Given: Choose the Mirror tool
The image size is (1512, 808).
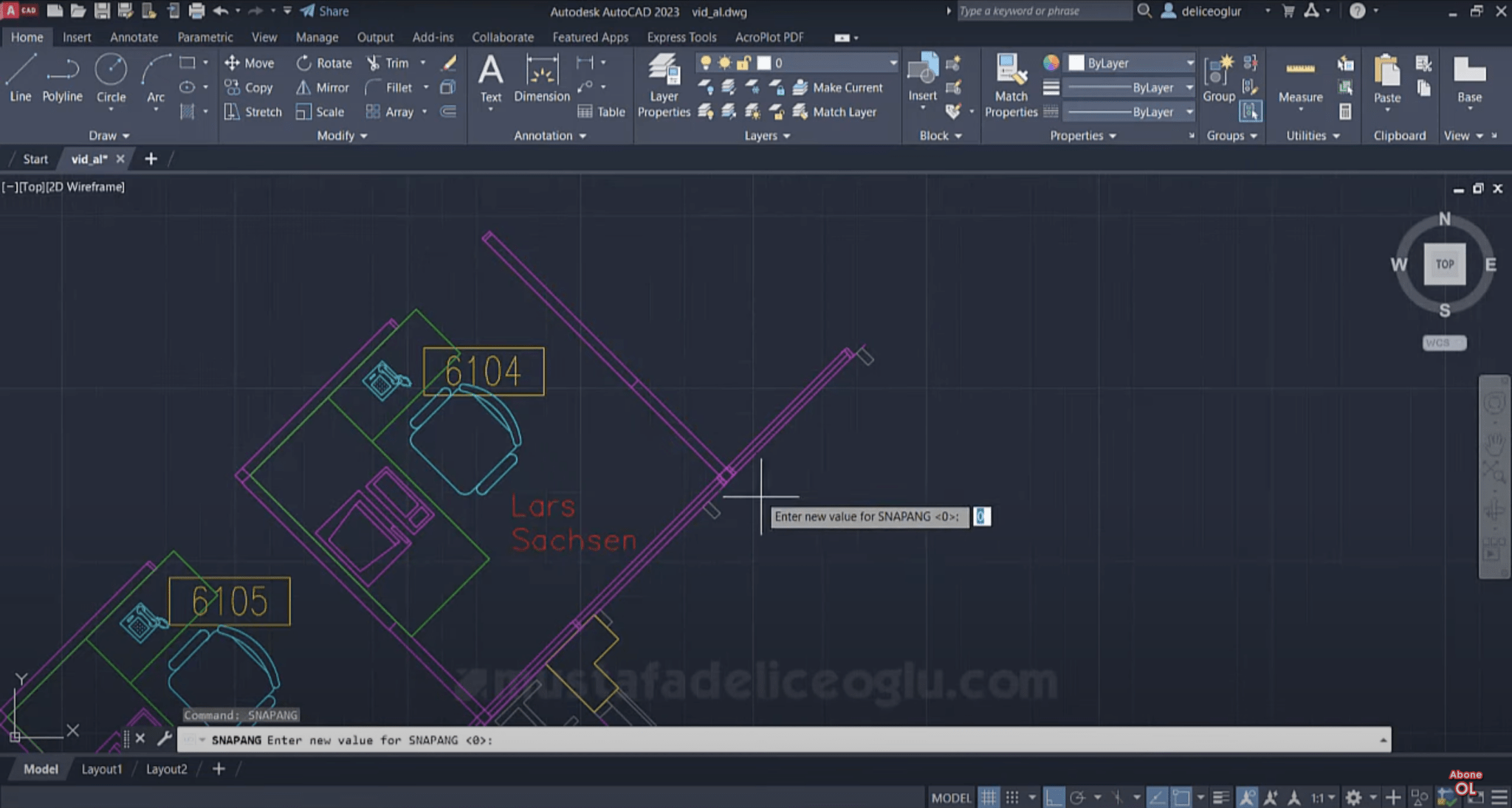Looking at the screenshot, I should pyautogui.click(x=322, y=87).
